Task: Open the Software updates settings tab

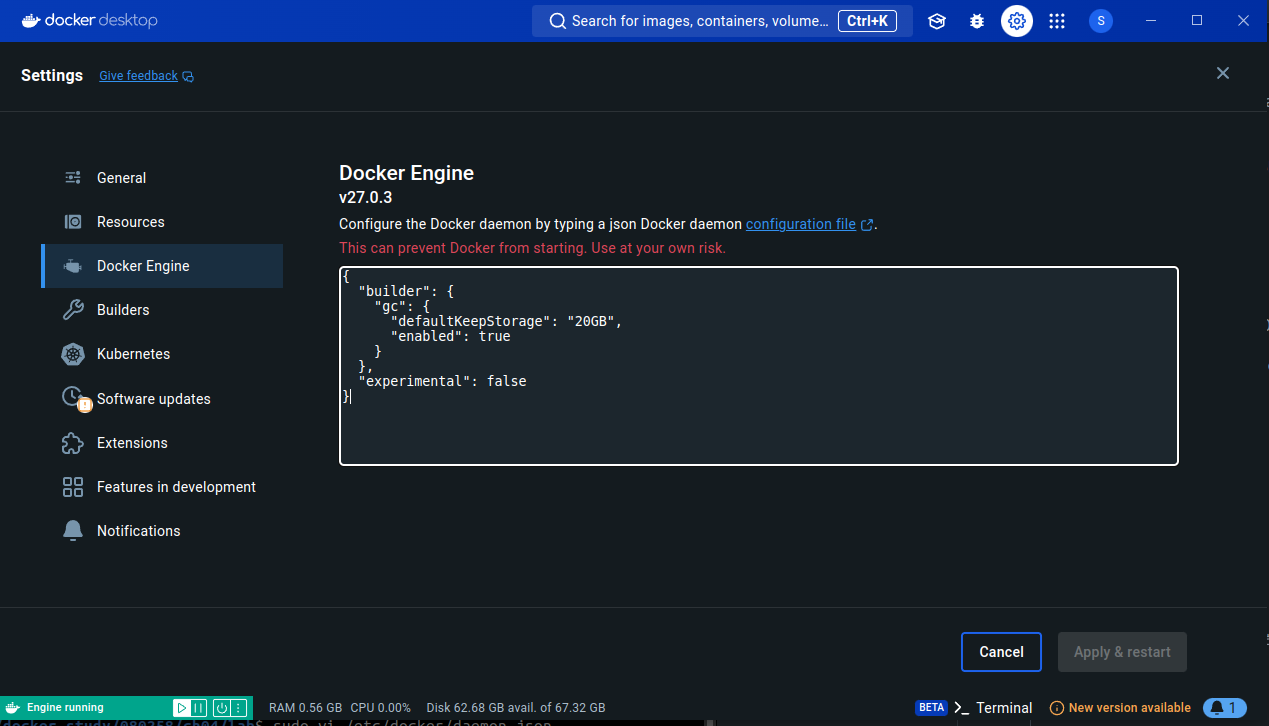Action: (162, 398)
